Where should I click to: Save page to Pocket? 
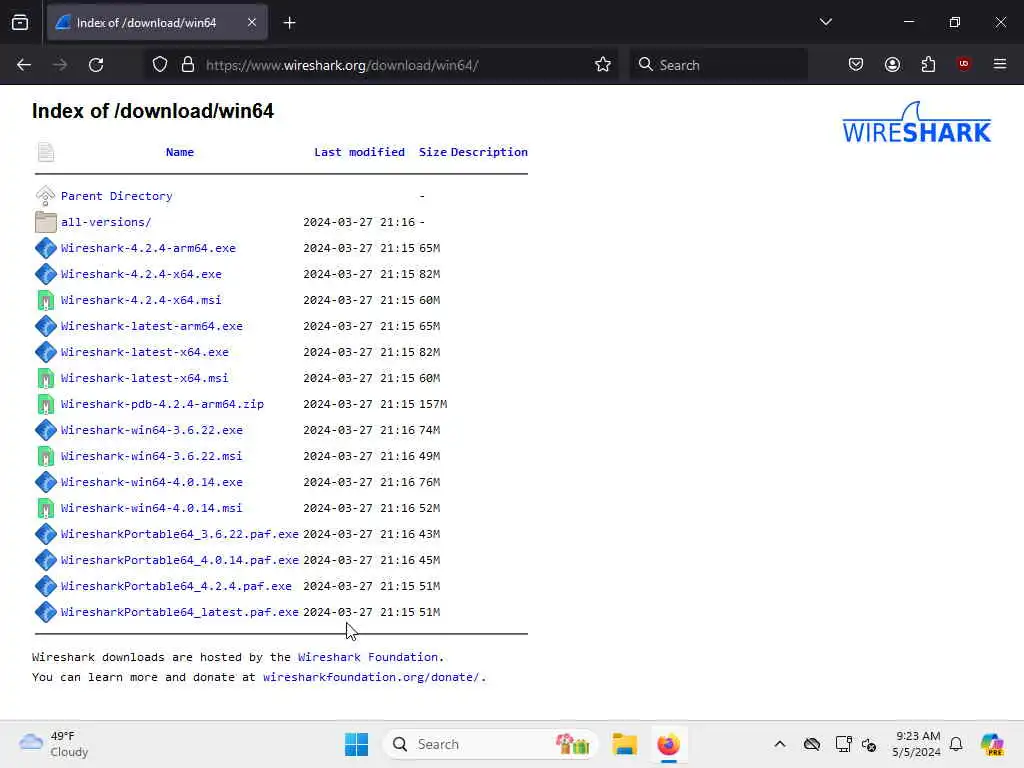[x=856, y=65]
